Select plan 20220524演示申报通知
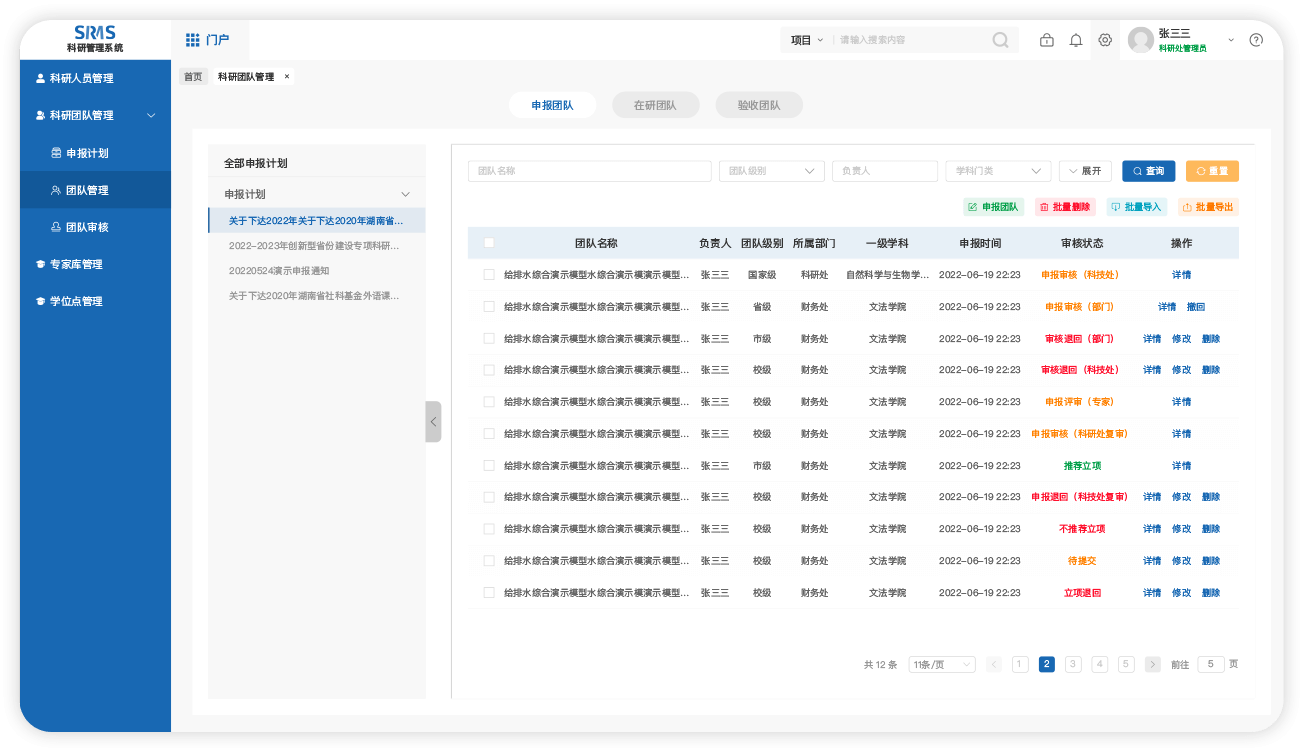 pos(279,271)
